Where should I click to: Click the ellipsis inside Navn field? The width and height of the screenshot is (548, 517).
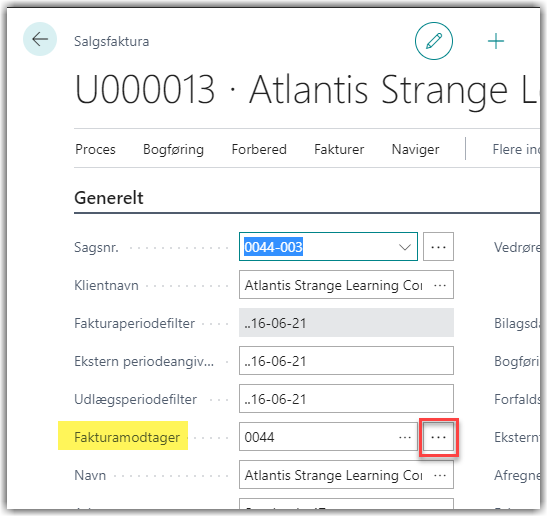[x=440, y=475]
